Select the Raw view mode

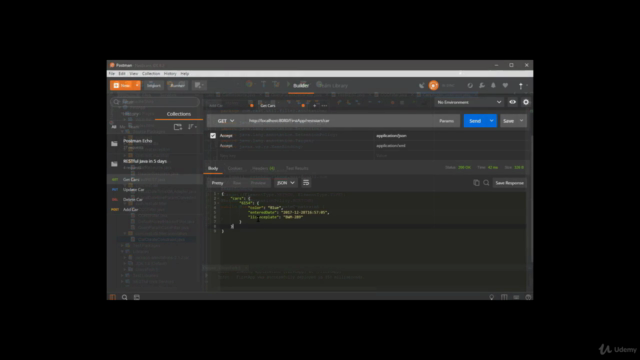237,183
